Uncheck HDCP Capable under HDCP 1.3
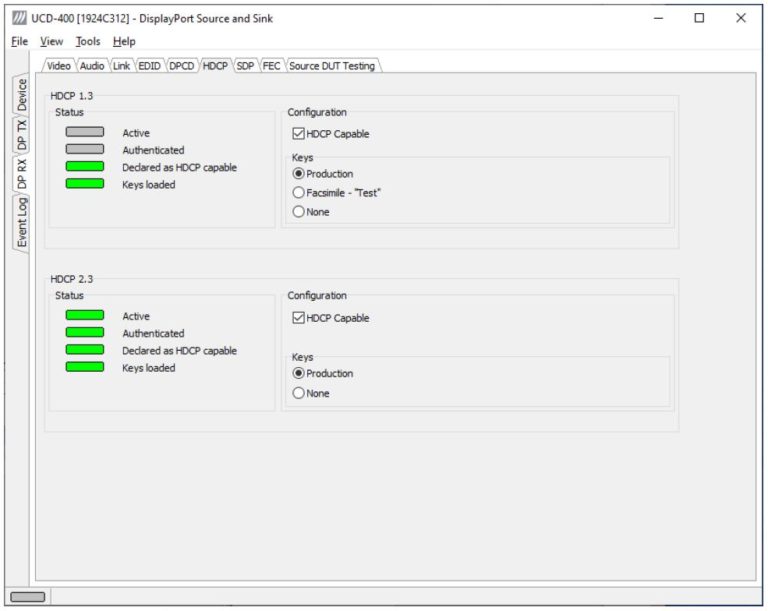 coord(299,134)
